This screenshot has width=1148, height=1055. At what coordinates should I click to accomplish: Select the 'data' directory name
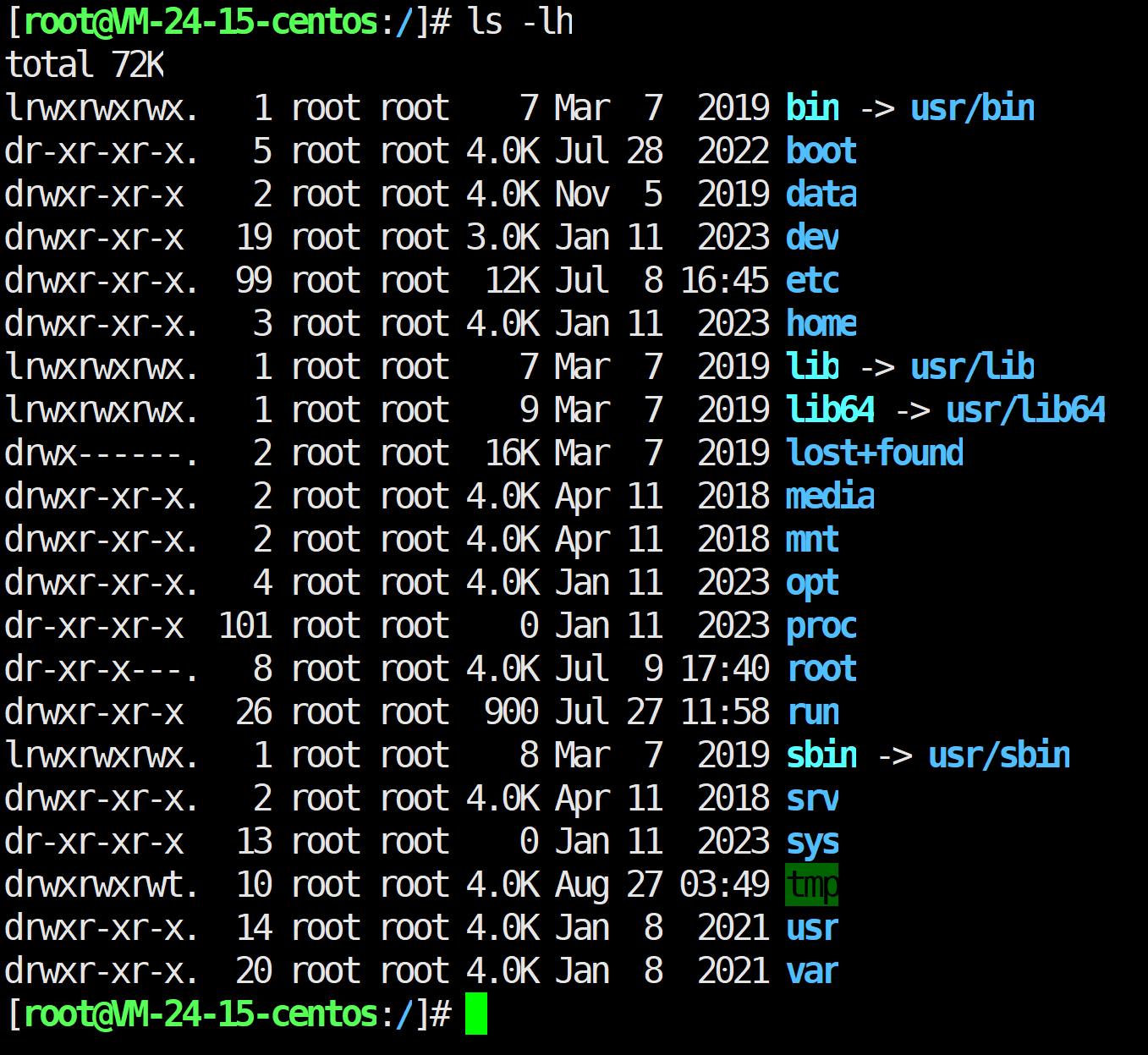coord(821,194)
